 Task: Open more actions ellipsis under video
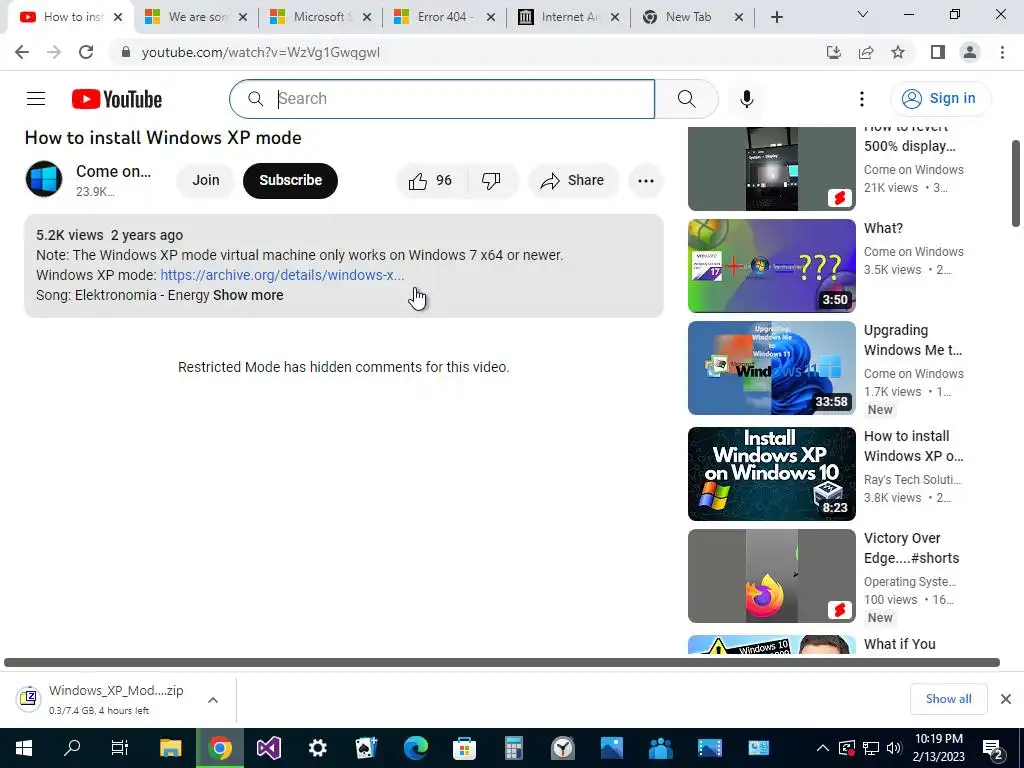pyautogui.click(x=645, y=181)
